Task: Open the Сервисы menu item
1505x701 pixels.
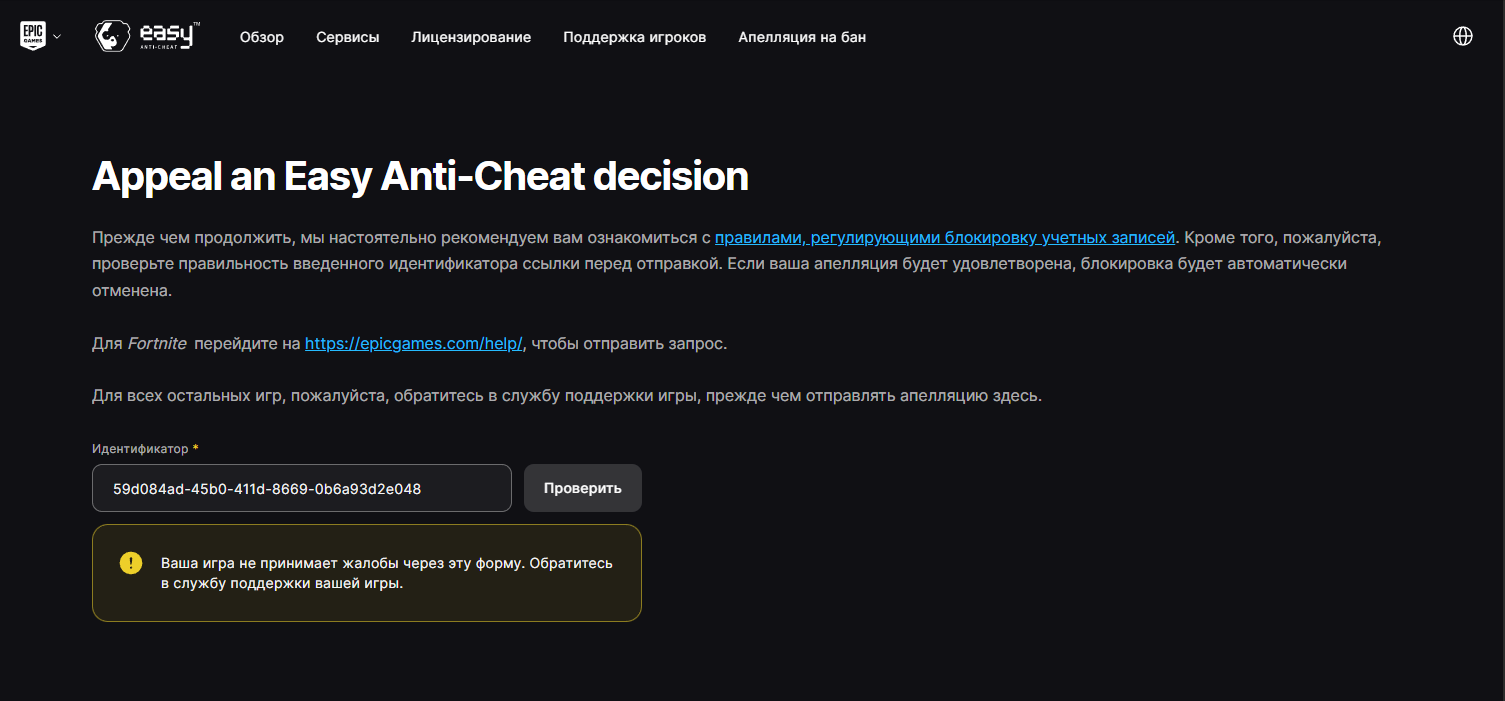Action: (348, 37)
